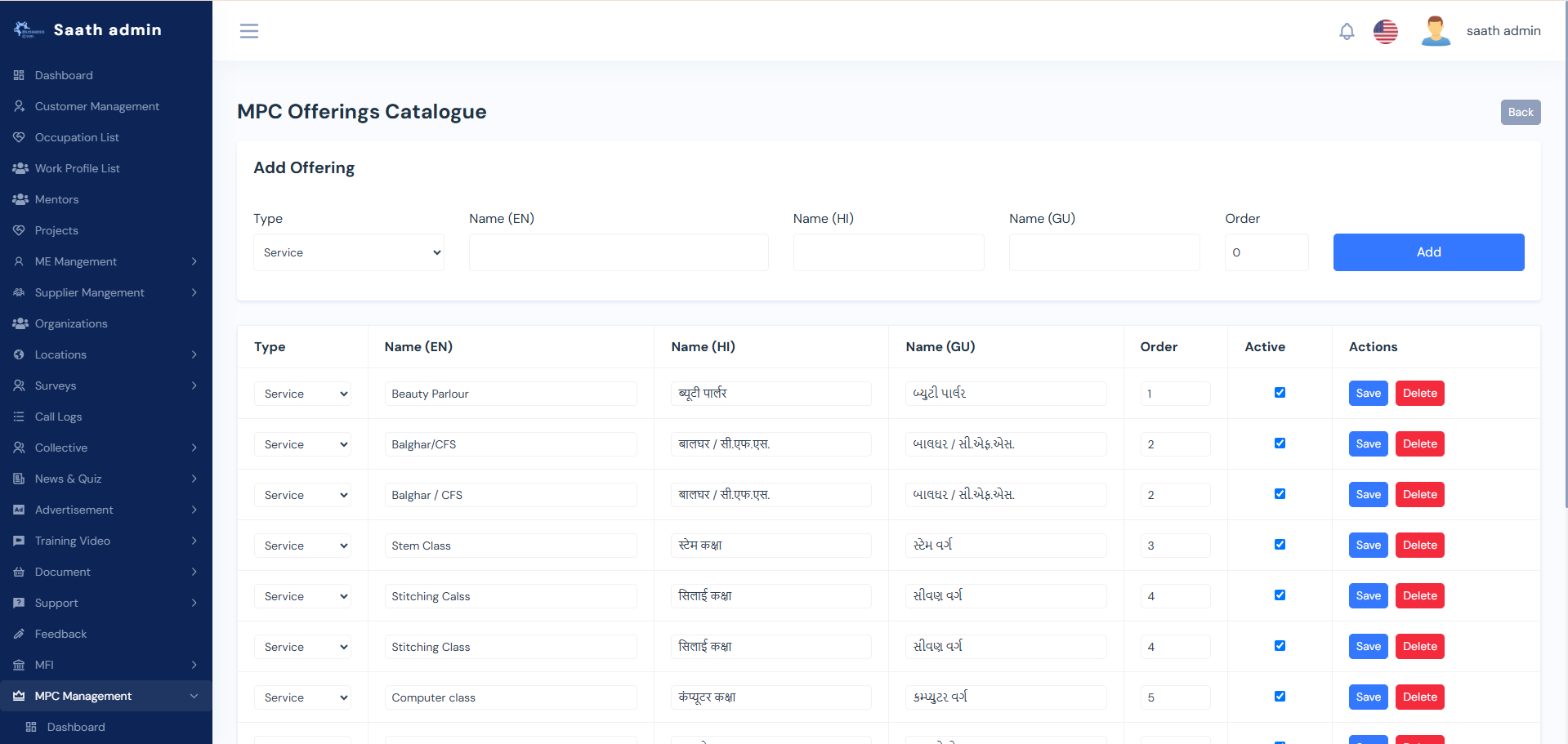The height and width of the screenshot is (744, 1568).
Task: Click the Advertisement sidebar icon
Action: pos(19,510)
